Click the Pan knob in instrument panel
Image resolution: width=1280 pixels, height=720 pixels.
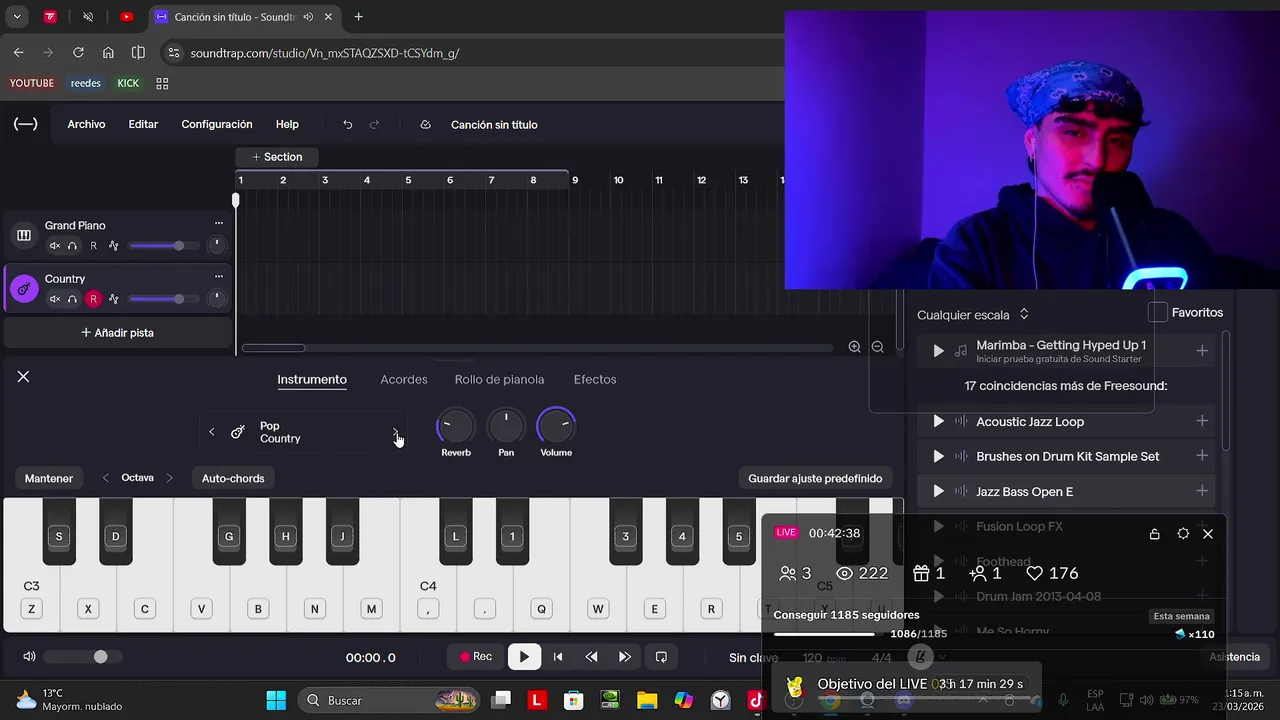[x=506, y=427]
